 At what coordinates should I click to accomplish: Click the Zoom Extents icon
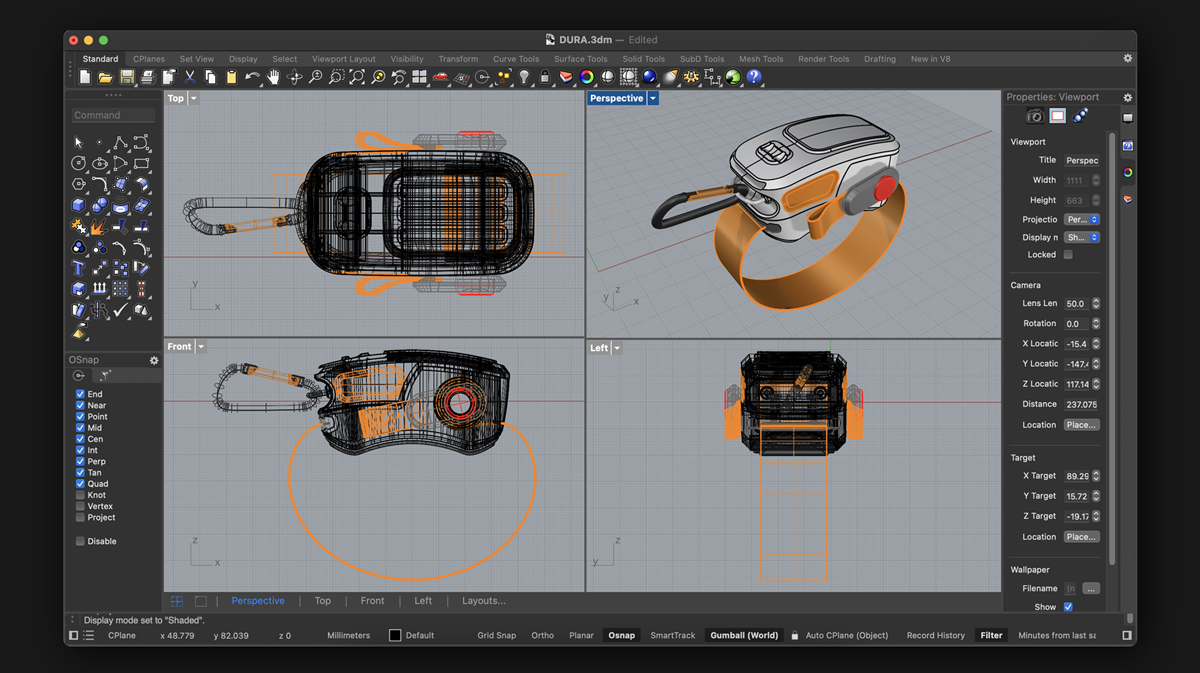[357, 77]
